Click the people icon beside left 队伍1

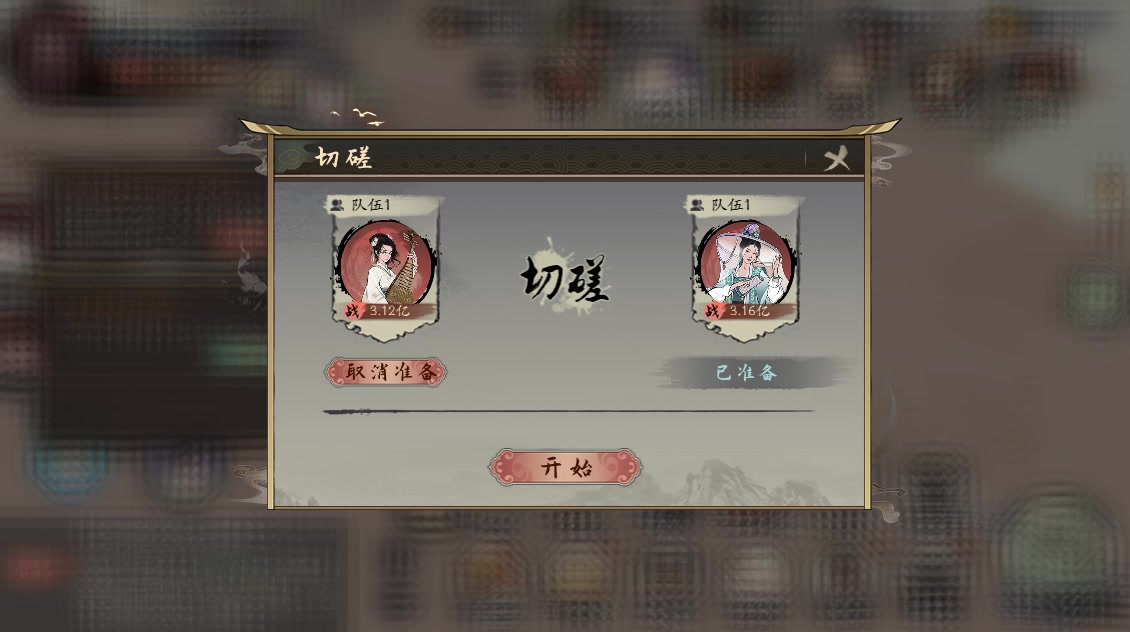337,205
